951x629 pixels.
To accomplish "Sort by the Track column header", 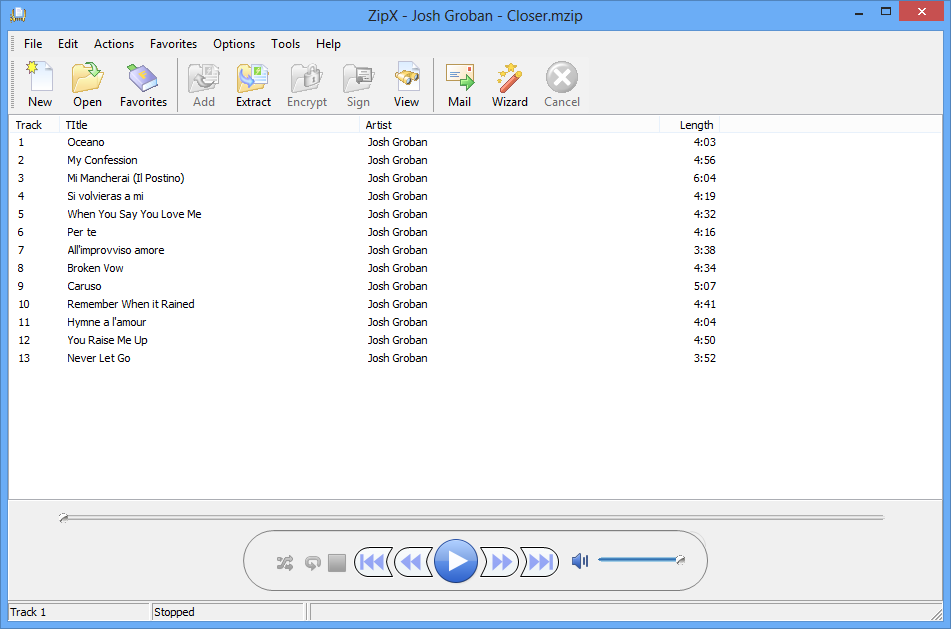I will point(34,125).
